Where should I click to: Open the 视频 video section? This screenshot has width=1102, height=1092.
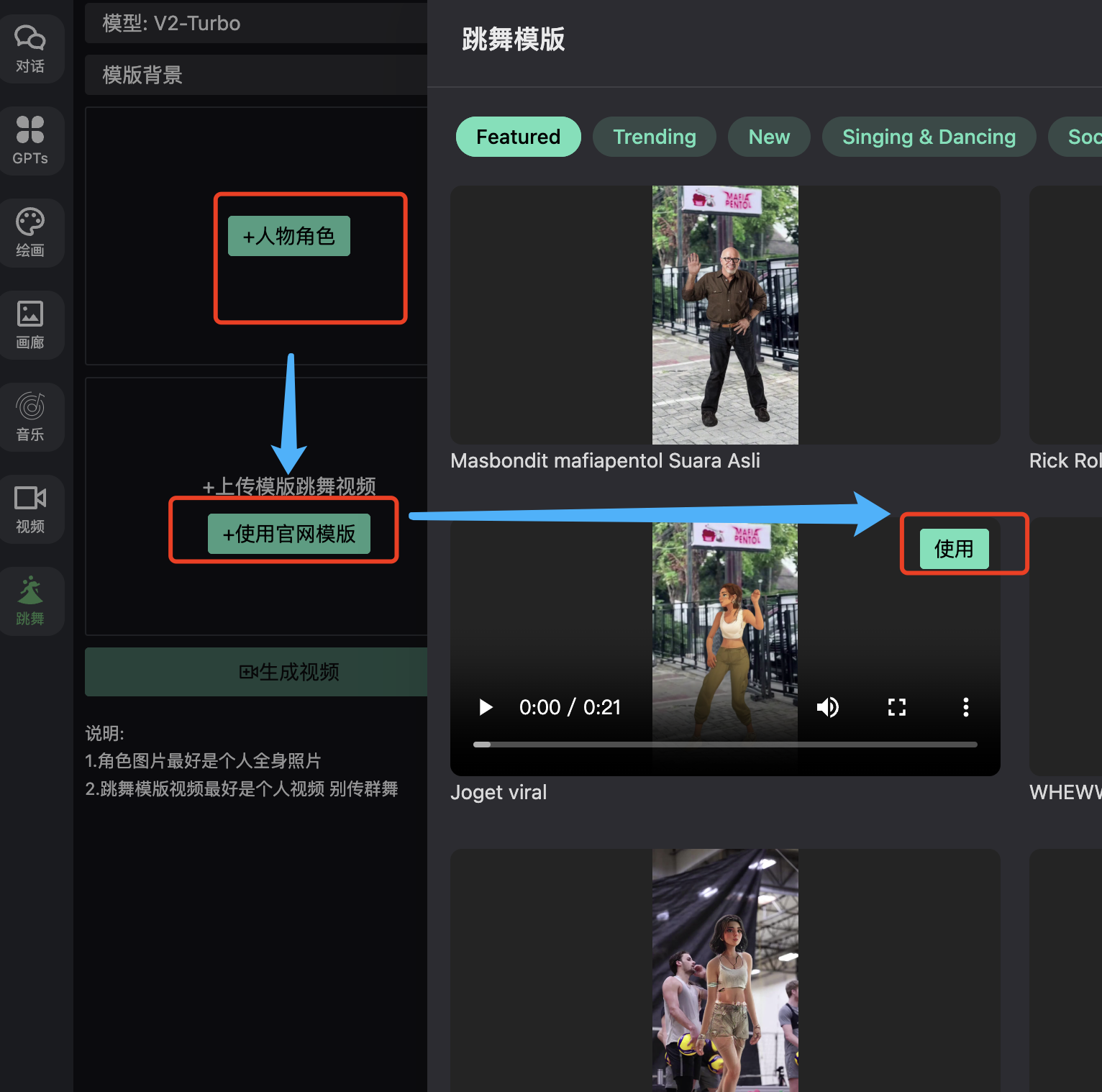pyautogui.click(x=30, y=508)
